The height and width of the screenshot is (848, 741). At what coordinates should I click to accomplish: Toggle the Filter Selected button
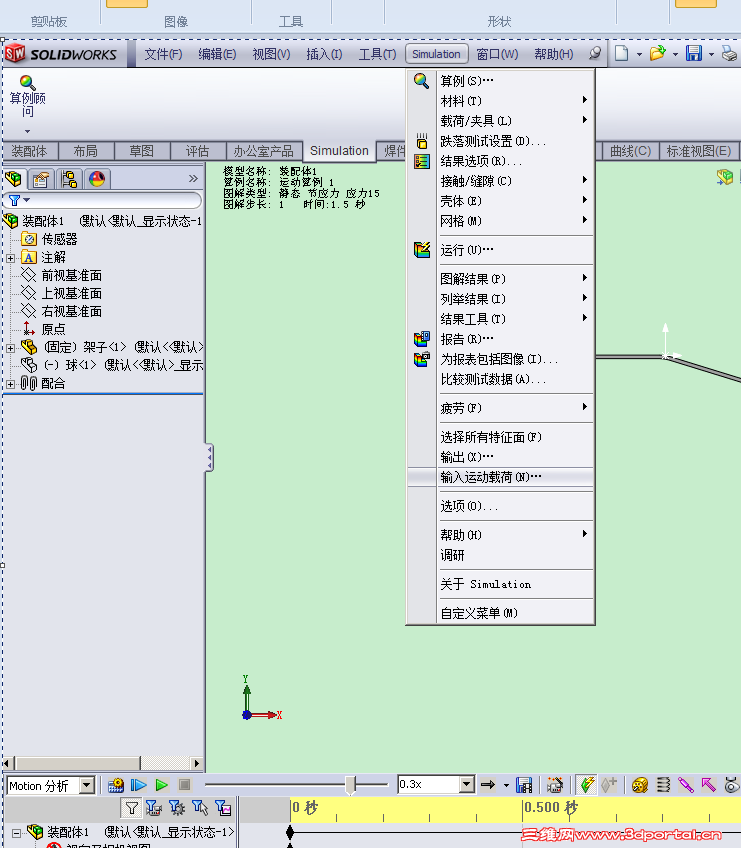click(200, 808)
